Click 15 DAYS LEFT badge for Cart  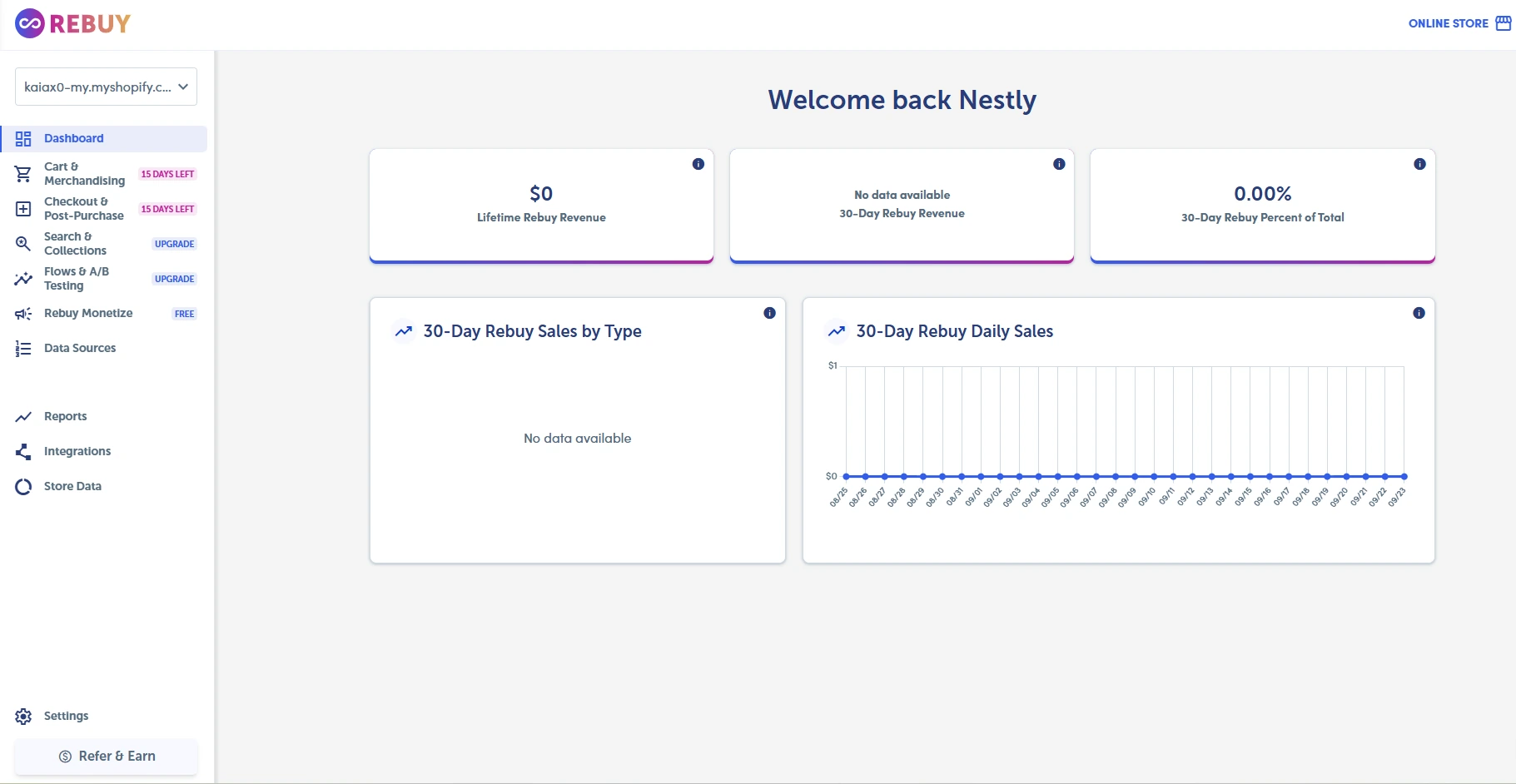(x=167, y=174)
